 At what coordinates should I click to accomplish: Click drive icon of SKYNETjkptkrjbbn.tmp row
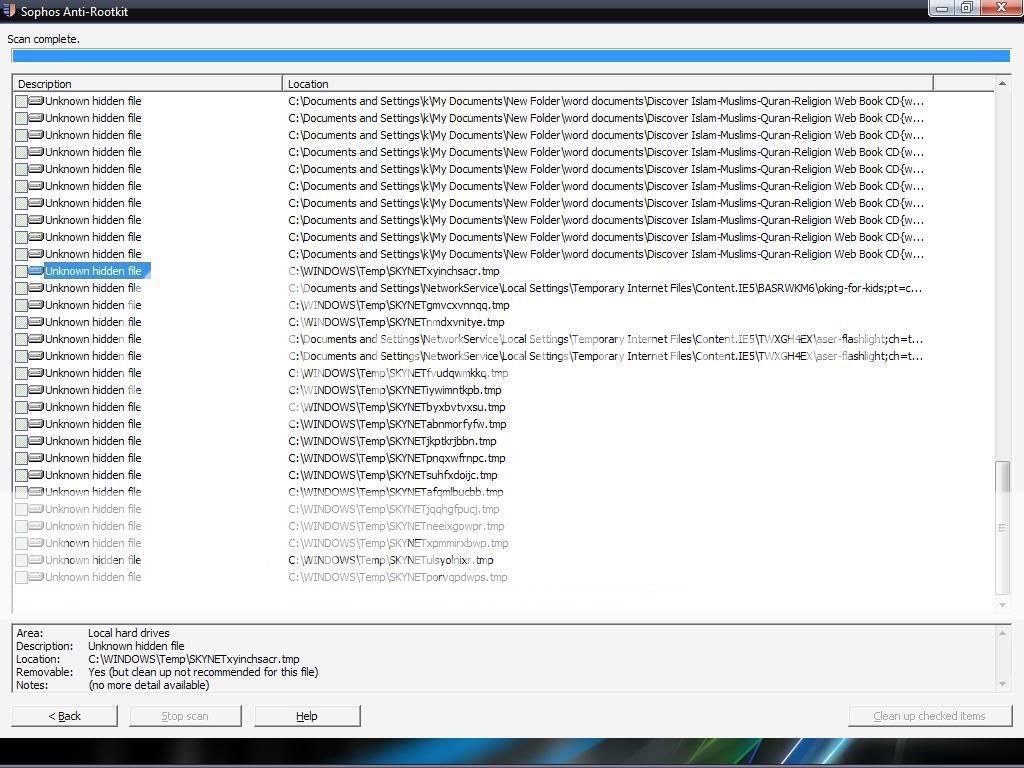pos(36,441)
